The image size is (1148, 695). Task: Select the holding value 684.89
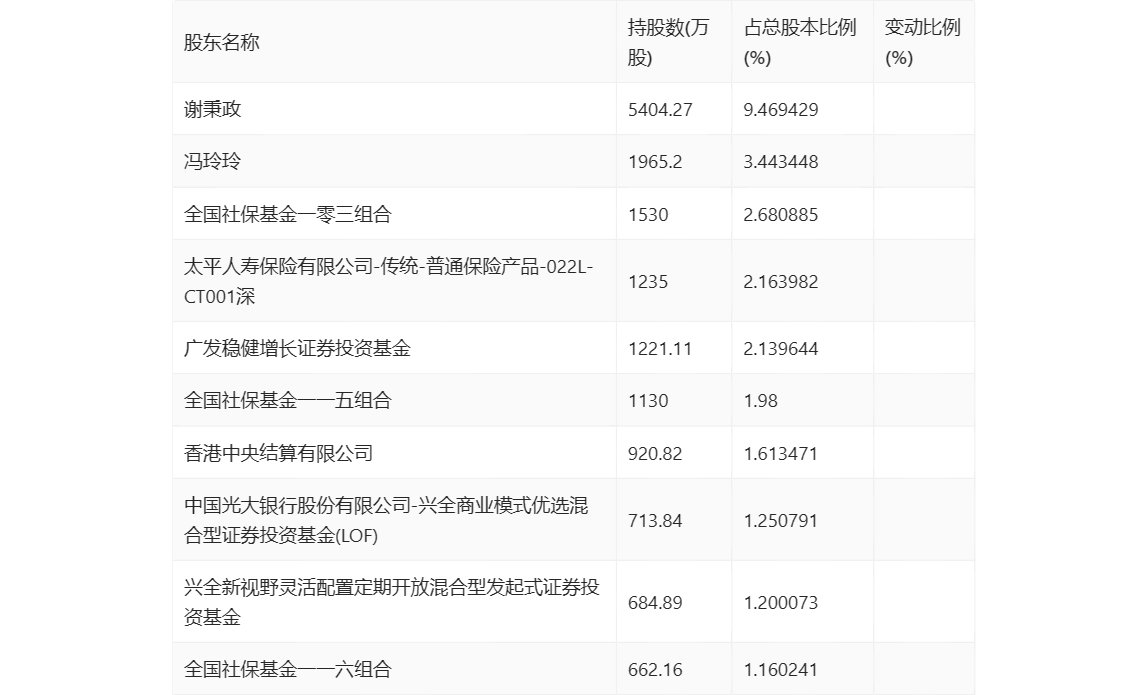click(x=655, y=603)
